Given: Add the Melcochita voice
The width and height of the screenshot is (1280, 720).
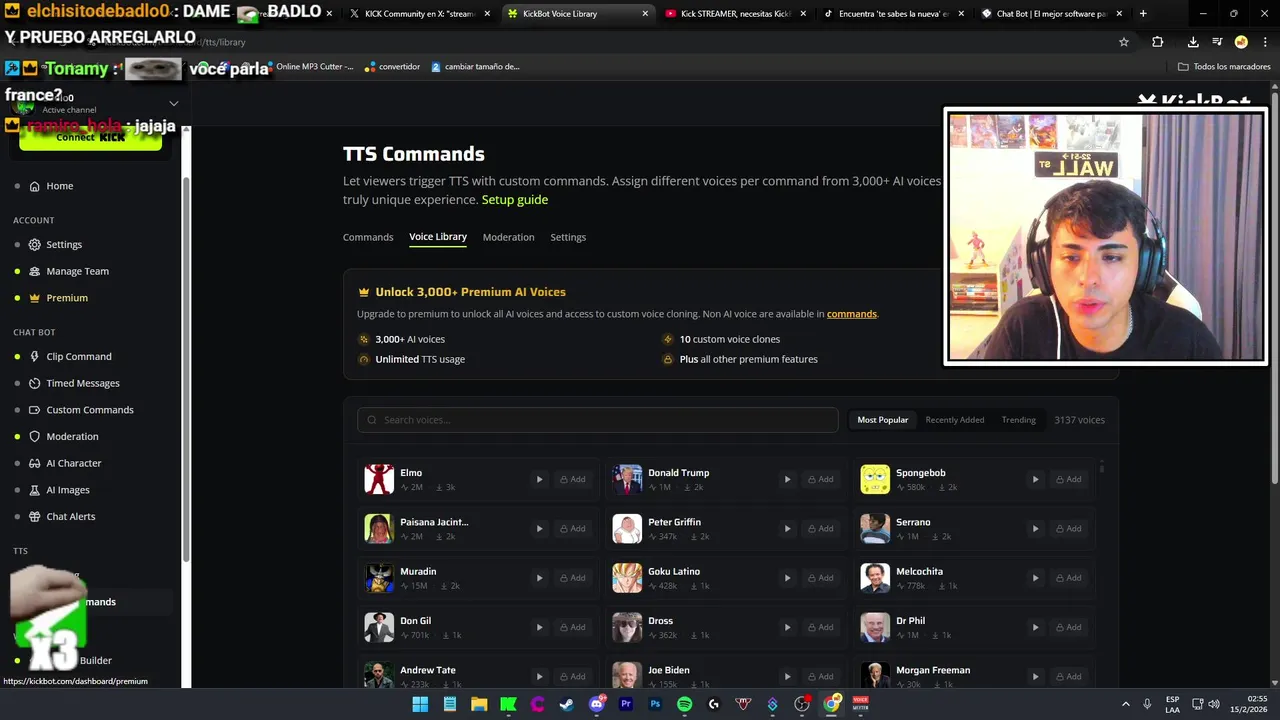Looking at the screenshot, I should pyautogui.click(x=1068, y=578).
